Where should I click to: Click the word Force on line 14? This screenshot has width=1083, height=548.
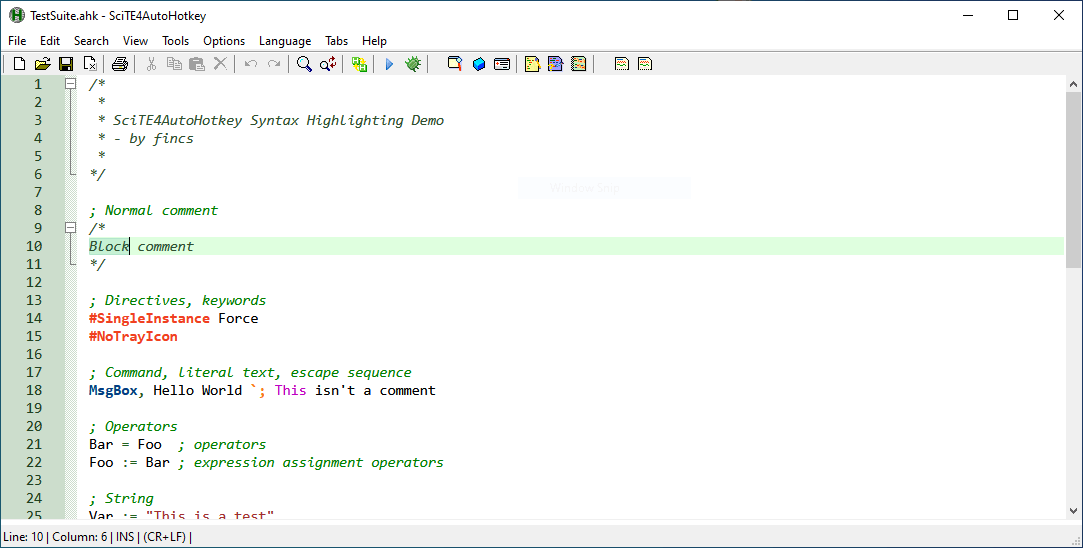(x=238, y=319)
